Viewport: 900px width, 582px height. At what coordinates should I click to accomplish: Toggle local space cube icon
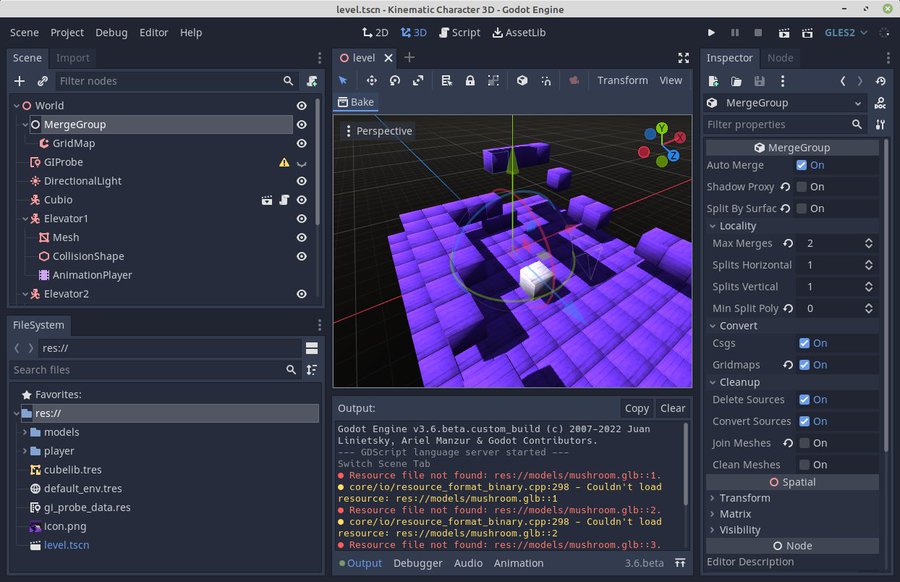pyautogui.click(x=522, y=80)
